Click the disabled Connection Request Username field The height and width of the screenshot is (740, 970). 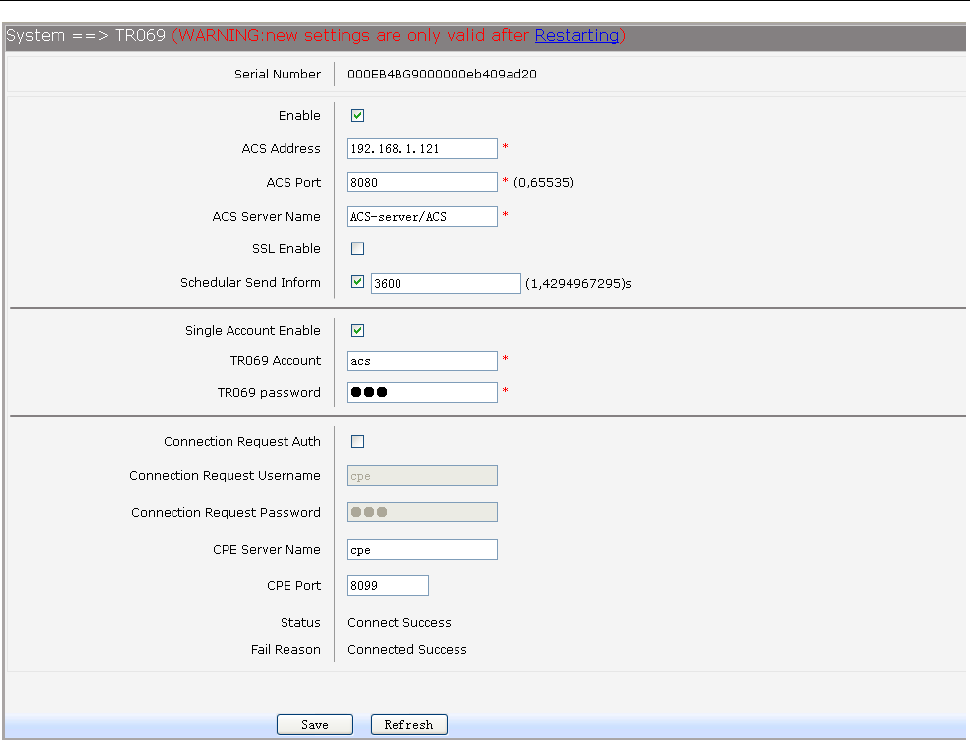tap(422, 476)
